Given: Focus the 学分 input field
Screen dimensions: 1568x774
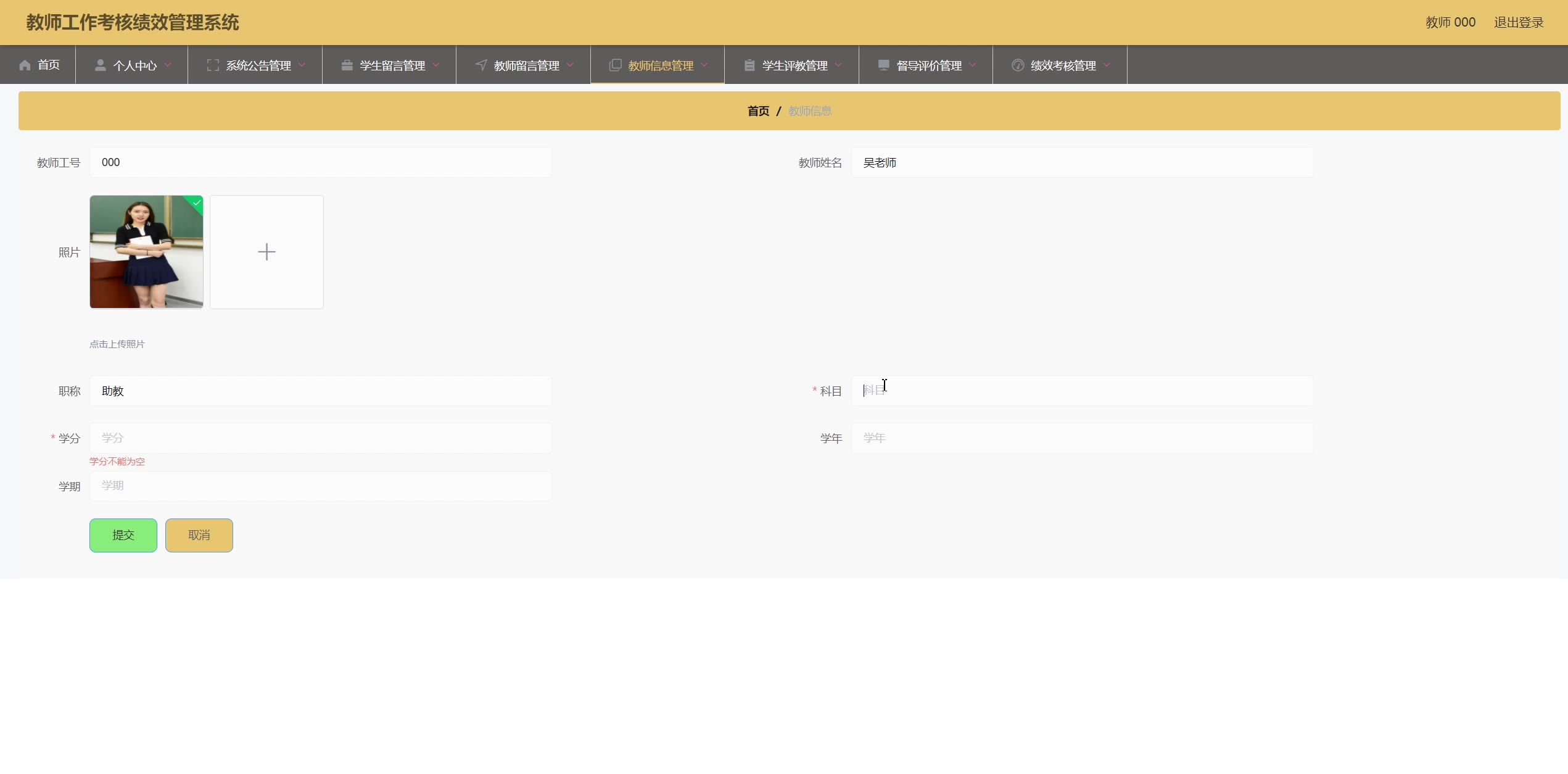Looking at the screenshot, I should tap(321, 438).
